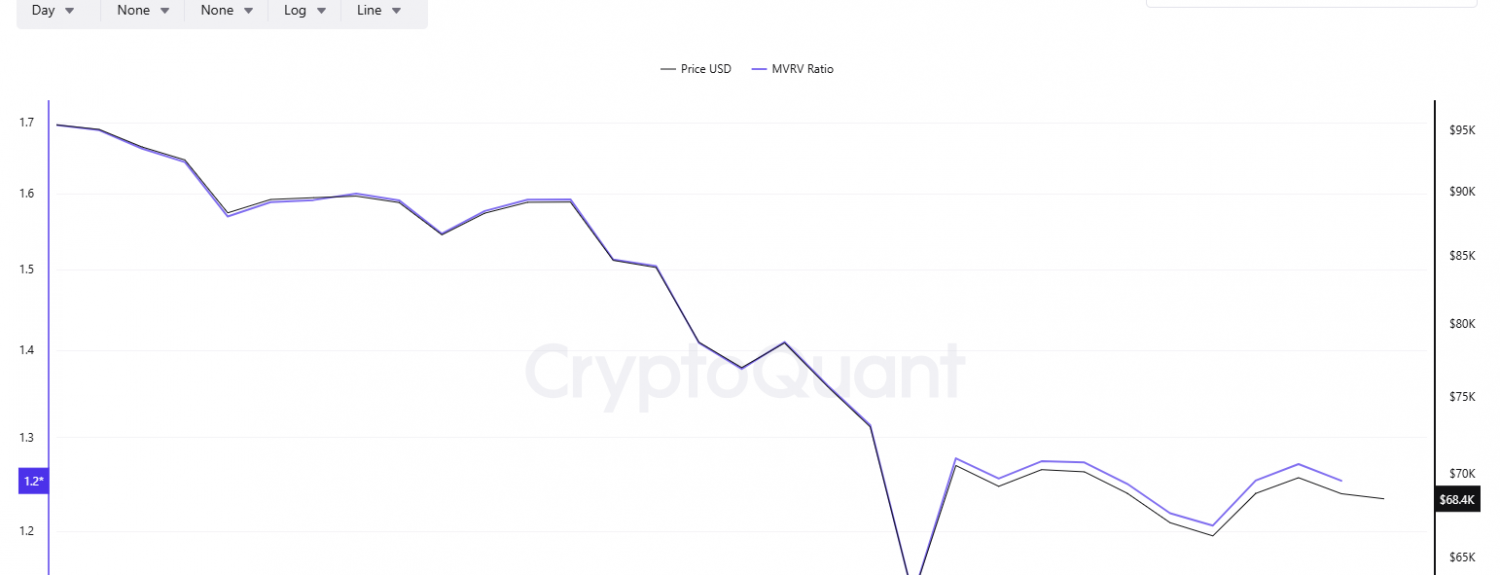
Task: Click the $85K price axis label
Action: [x=1462, y=256]
